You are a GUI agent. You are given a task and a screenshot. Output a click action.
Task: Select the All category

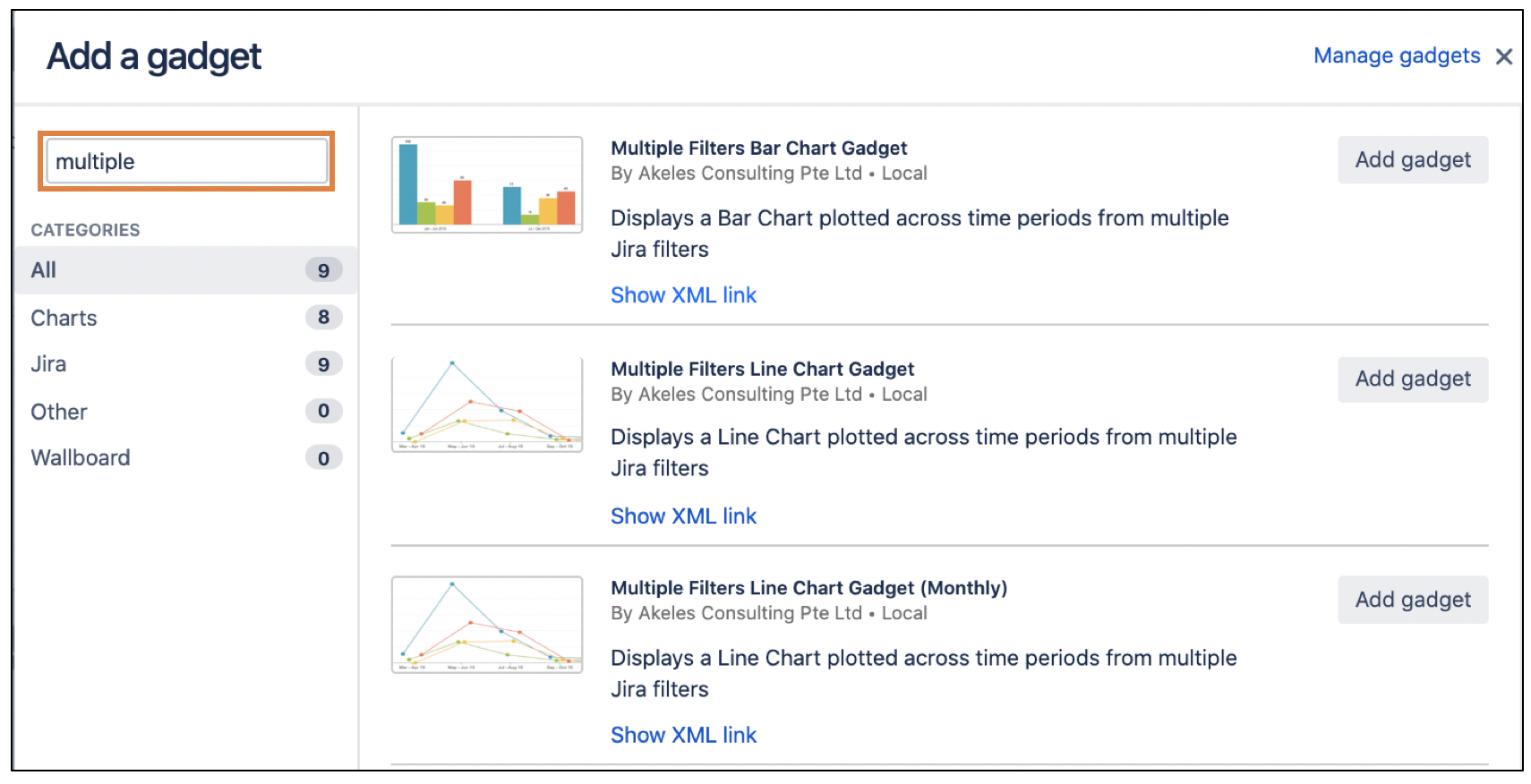43,269
